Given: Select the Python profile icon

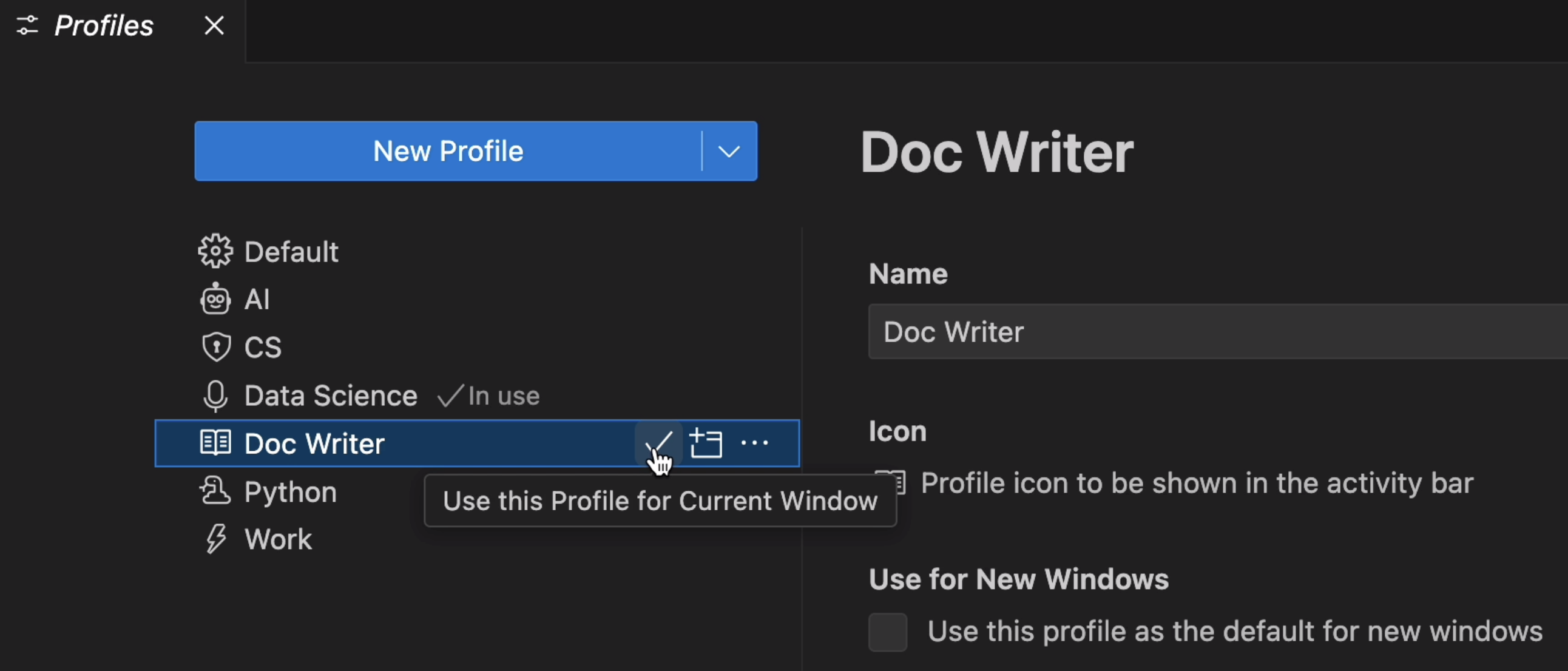Looking at the screenshot, I should [x=215, y=491].
